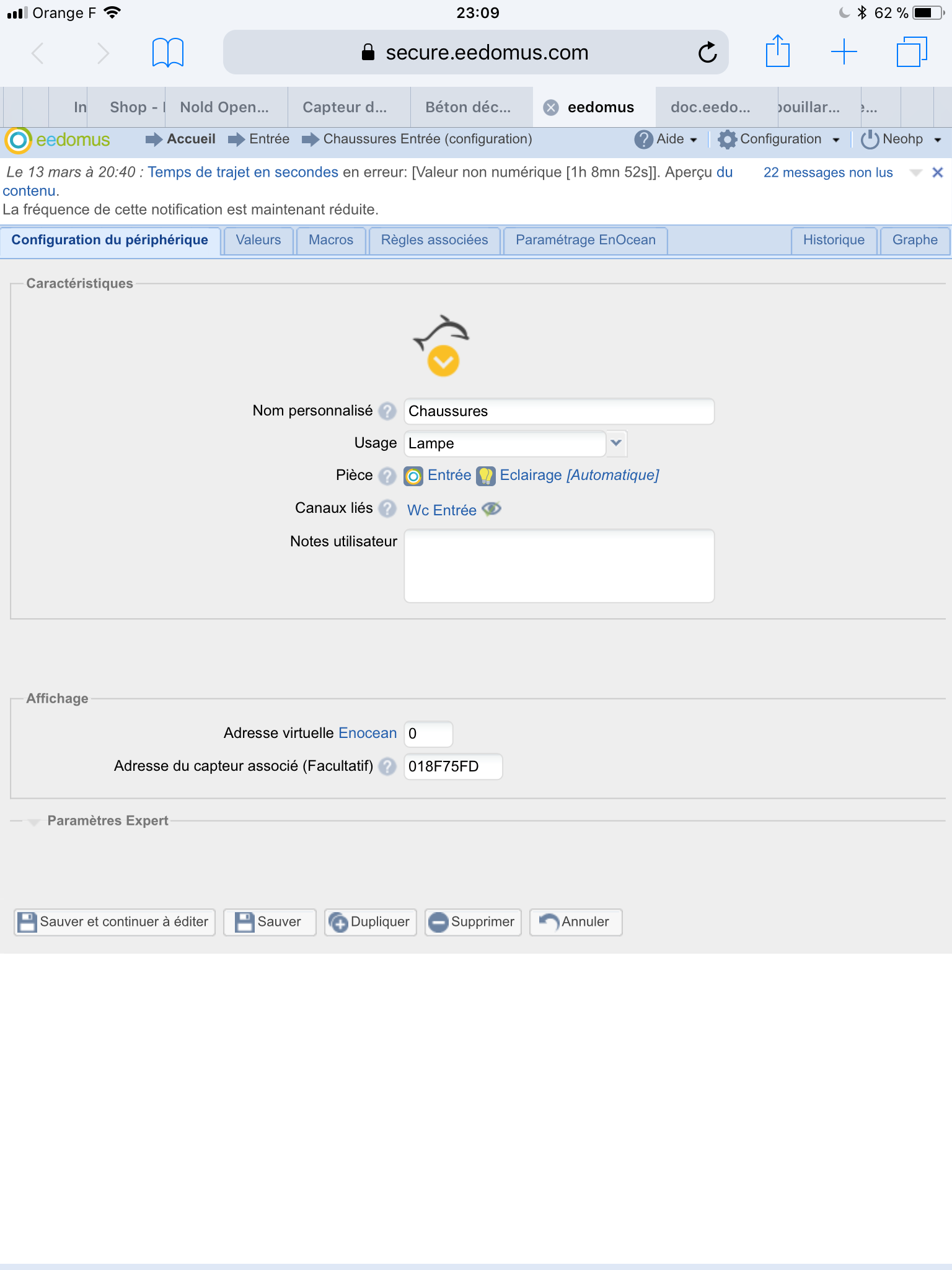Screen dimensions: 952x1270
Task: Open icon chooser yellow chevron
Action: click(x=443, y=361)
